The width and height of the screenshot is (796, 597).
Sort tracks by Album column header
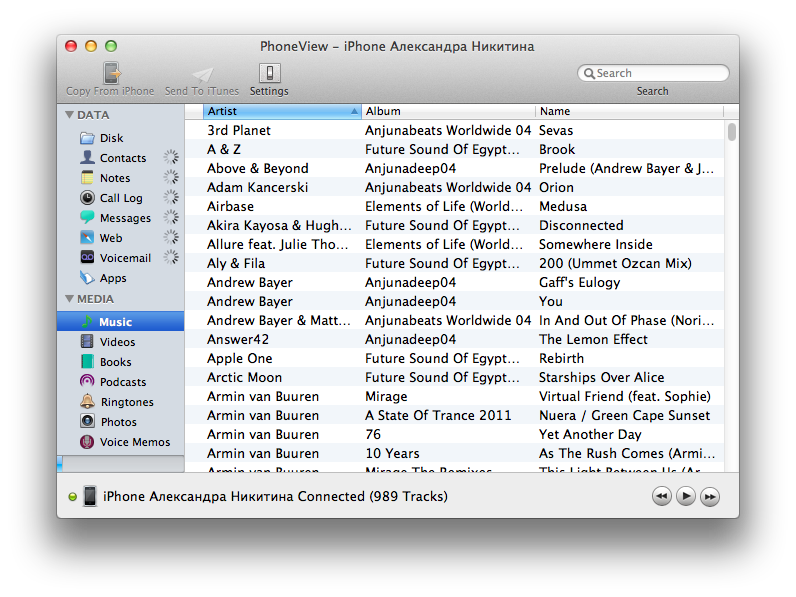point(447,111)
